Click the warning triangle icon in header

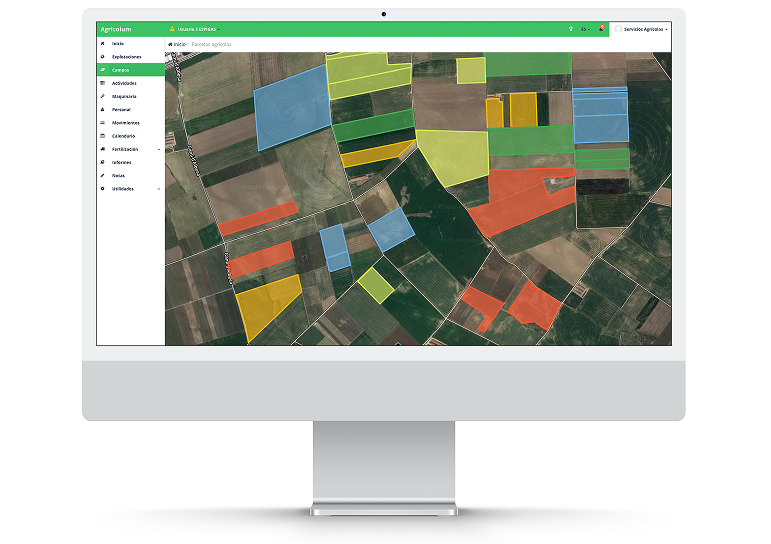(x=172, y=29)
